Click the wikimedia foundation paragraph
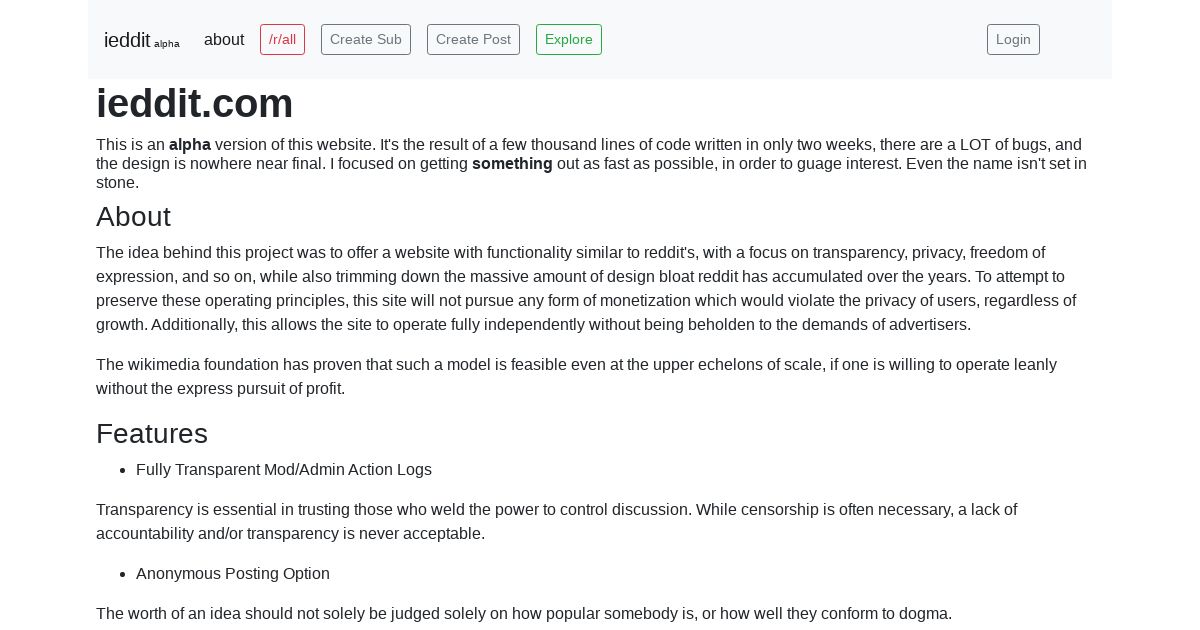 [x=576, y=377]
